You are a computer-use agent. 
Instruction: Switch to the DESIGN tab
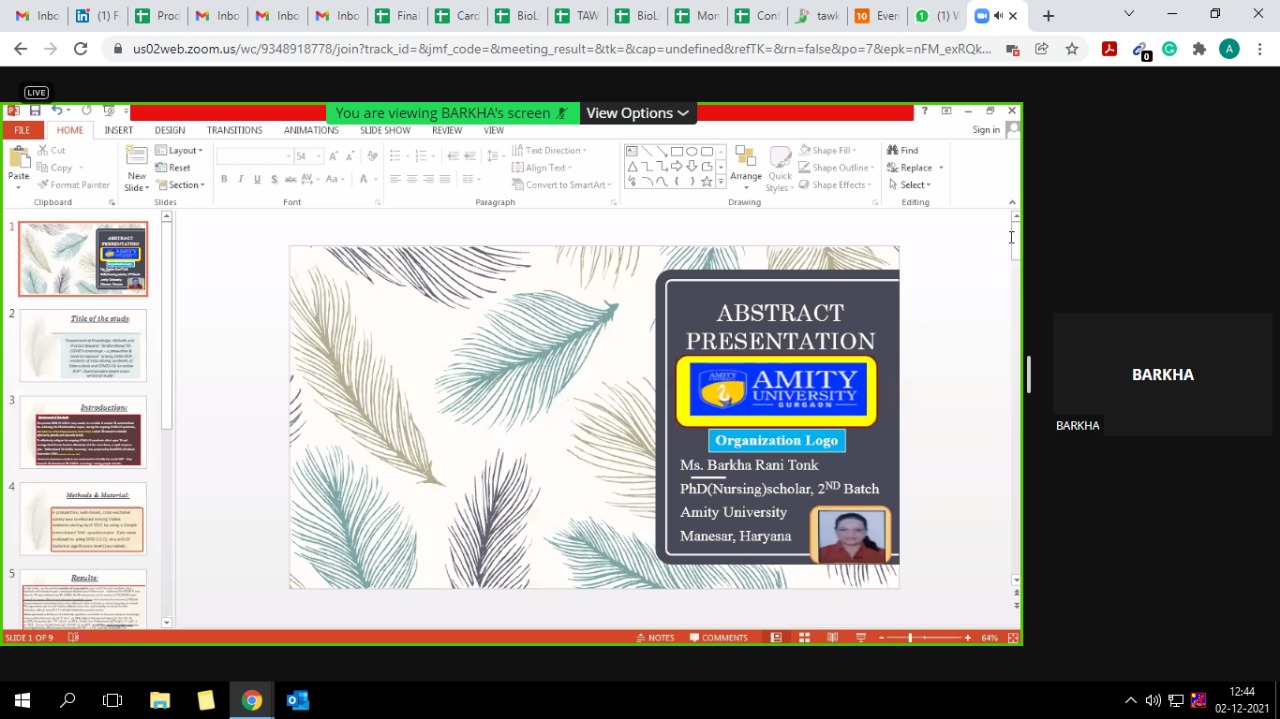click(169, 130)
